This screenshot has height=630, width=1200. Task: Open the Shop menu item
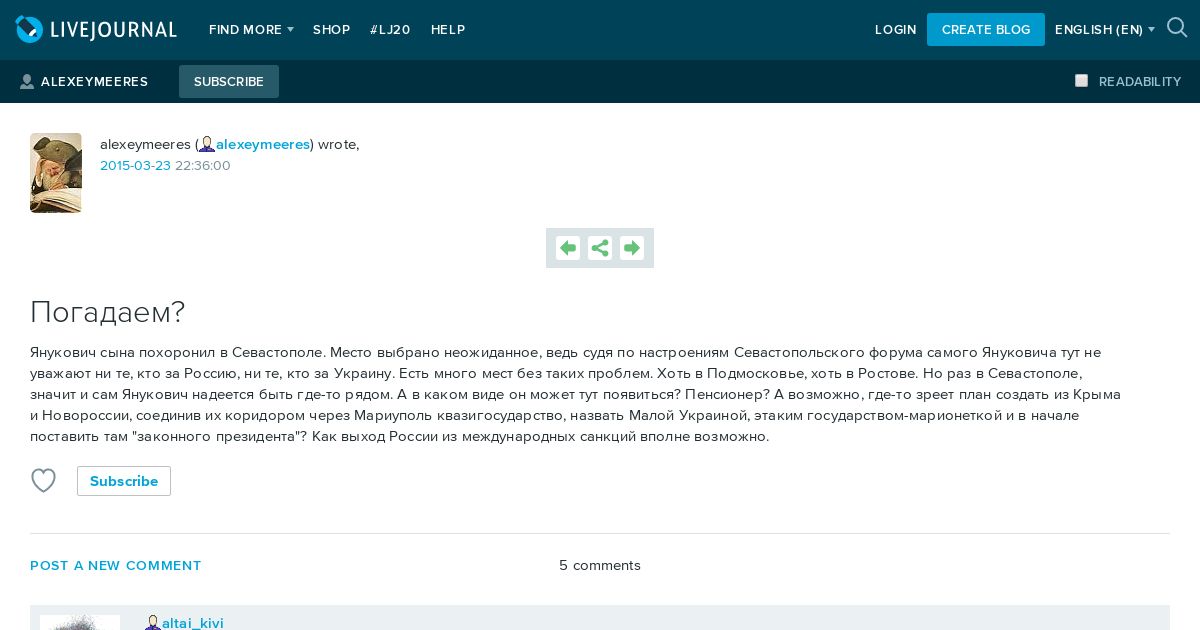pos(331,30)
